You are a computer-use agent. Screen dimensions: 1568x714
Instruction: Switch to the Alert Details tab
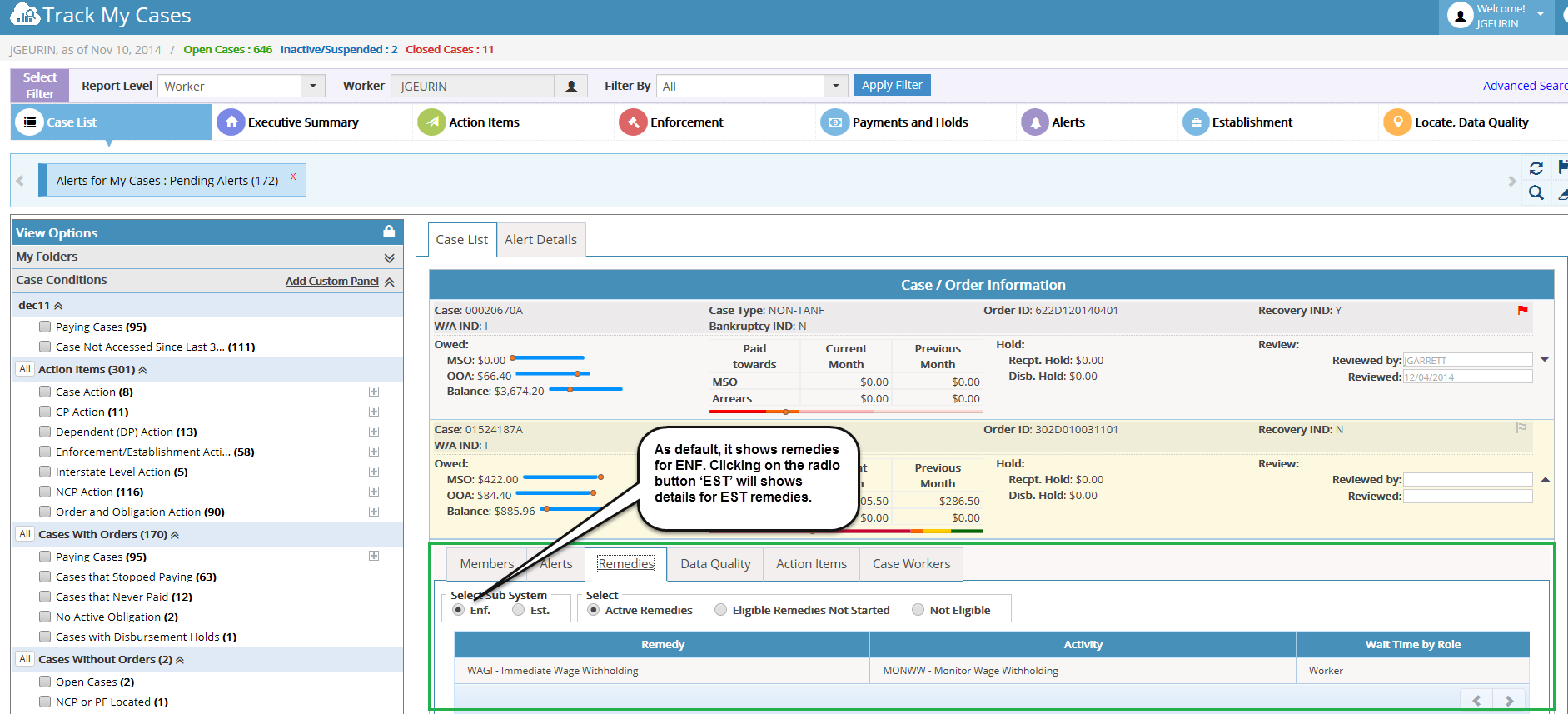[x=540, y=240]
